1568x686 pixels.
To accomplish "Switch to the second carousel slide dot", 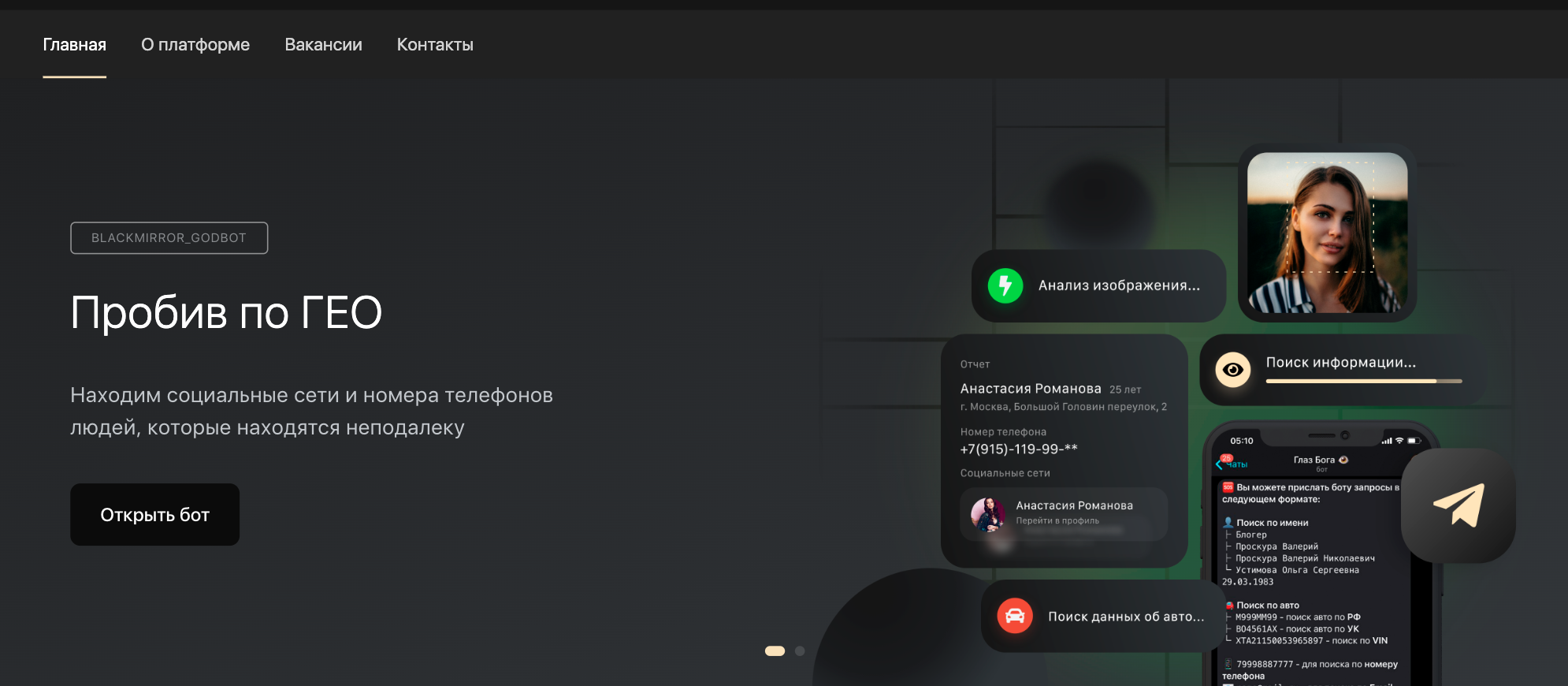I will (x=800, y=651).
